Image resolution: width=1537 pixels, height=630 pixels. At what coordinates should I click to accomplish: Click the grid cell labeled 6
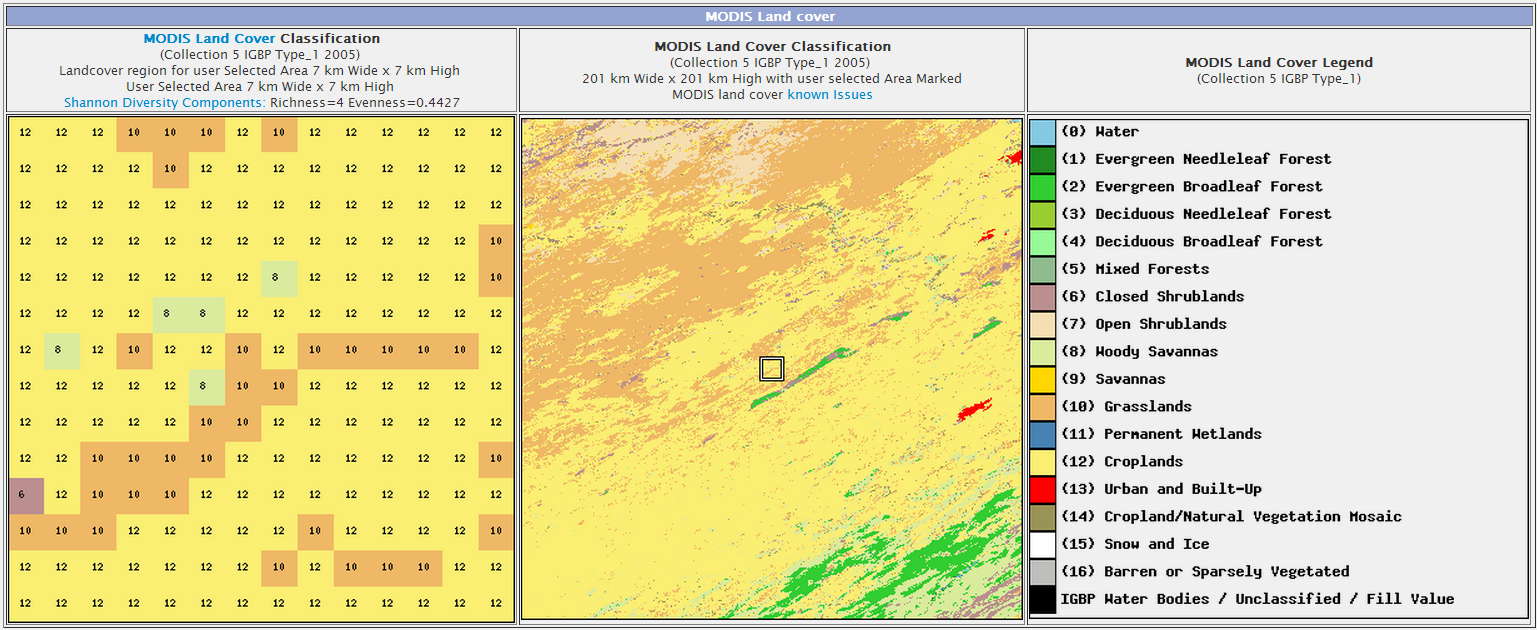pos(25,494)
